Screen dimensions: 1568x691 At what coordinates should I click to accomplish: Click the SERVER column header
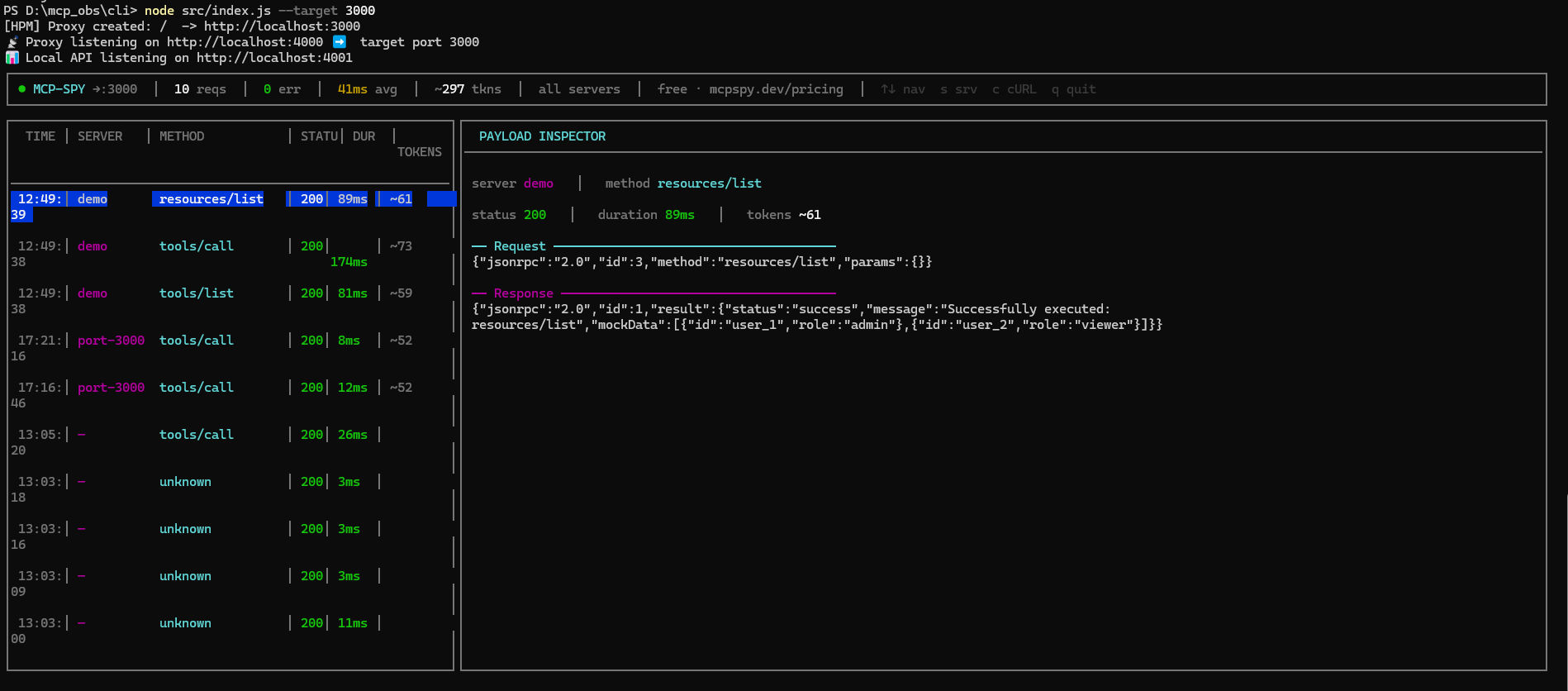tap(100, 136)
